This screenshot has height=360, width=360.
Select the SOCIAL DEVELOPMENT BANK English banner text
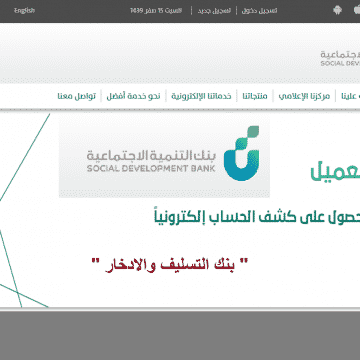[x=151, y=168]
